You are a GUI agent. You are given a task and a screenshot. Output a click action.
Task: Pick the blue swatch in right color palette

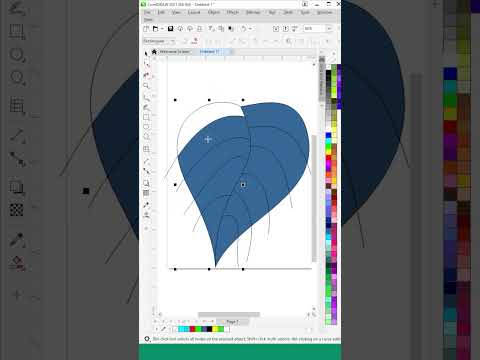[x=328, y=135]
